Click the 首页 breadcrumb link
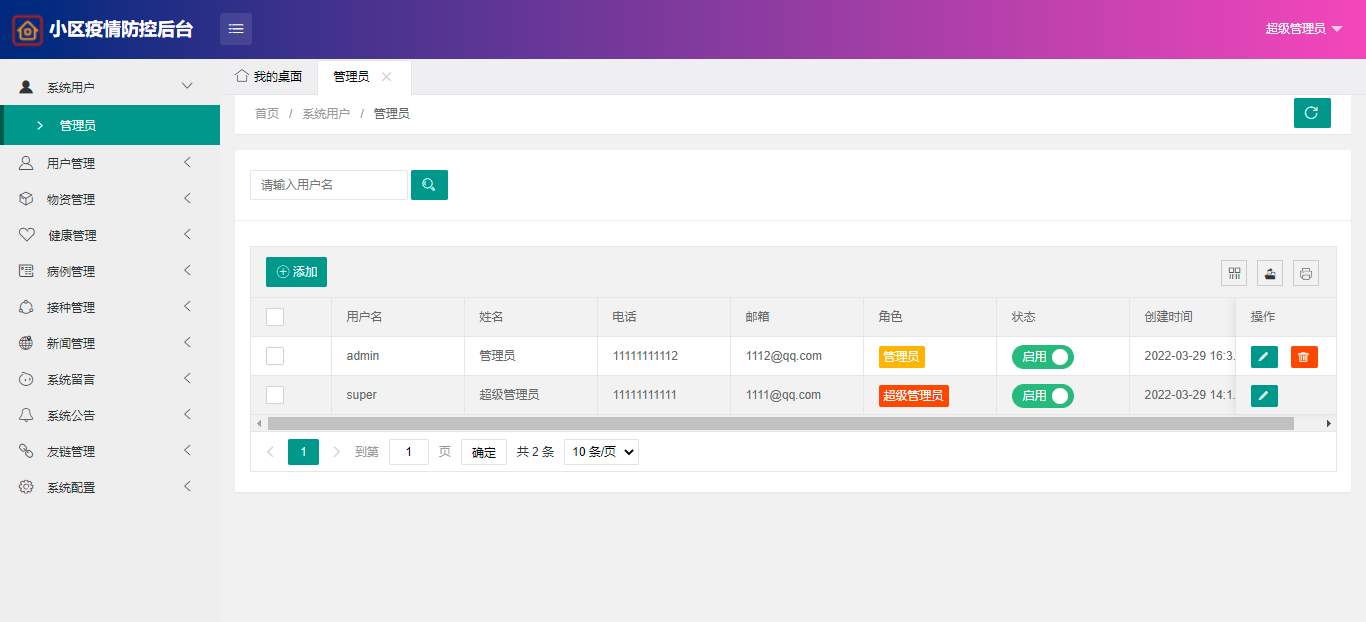This screenshot has height=622, width=1366. [267, 114]
